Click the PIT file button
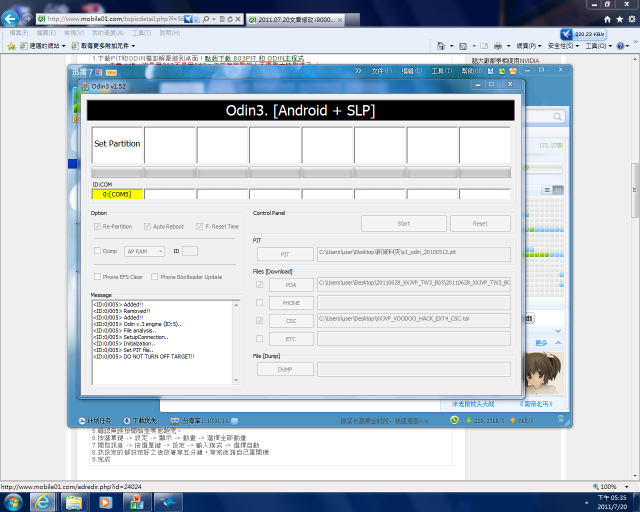 pos(285,254)
